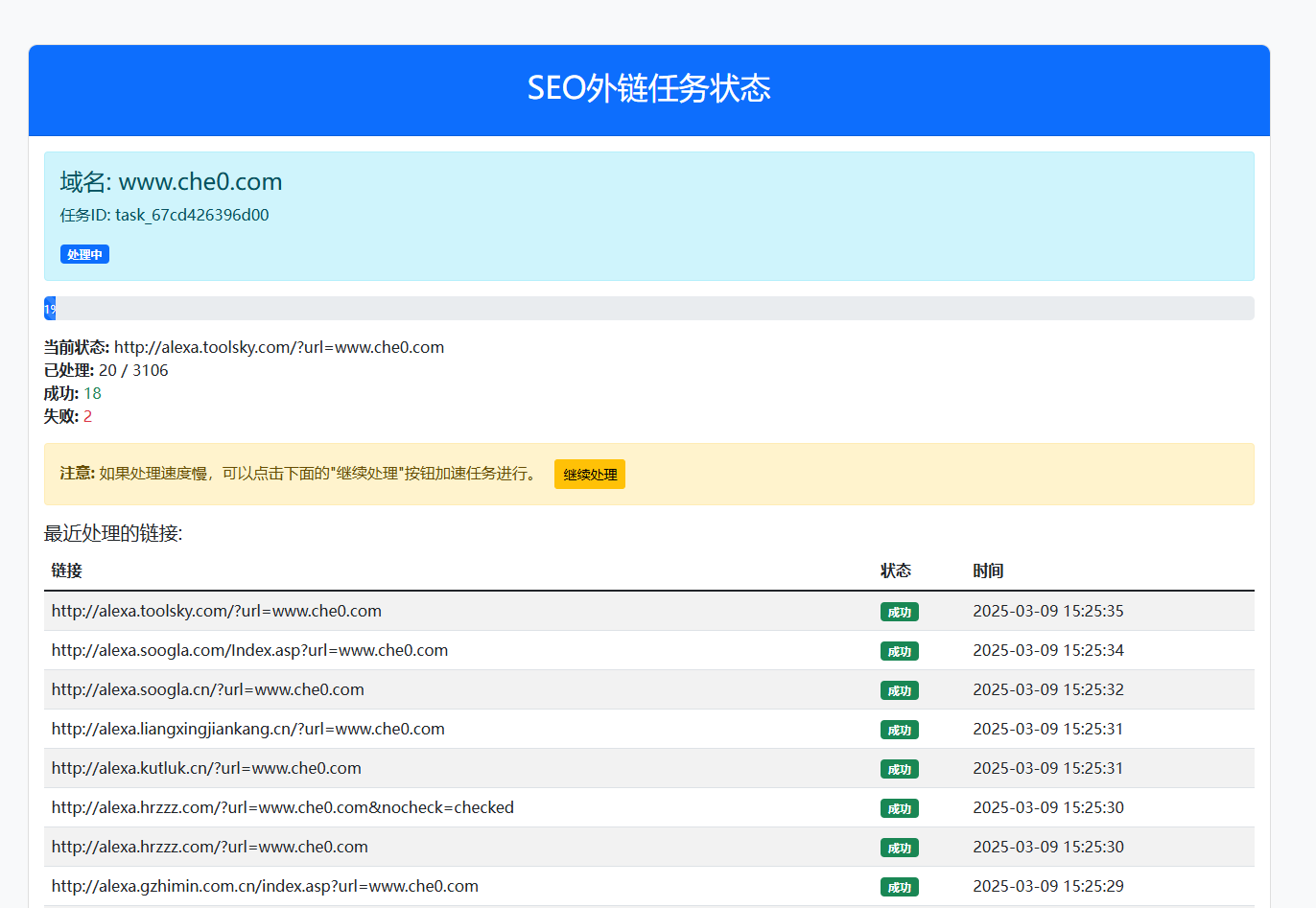Click the 成功 badge beside the nocheck=checked link
The height and width of the screenshot is (908, 1316).
click(899, 807)
